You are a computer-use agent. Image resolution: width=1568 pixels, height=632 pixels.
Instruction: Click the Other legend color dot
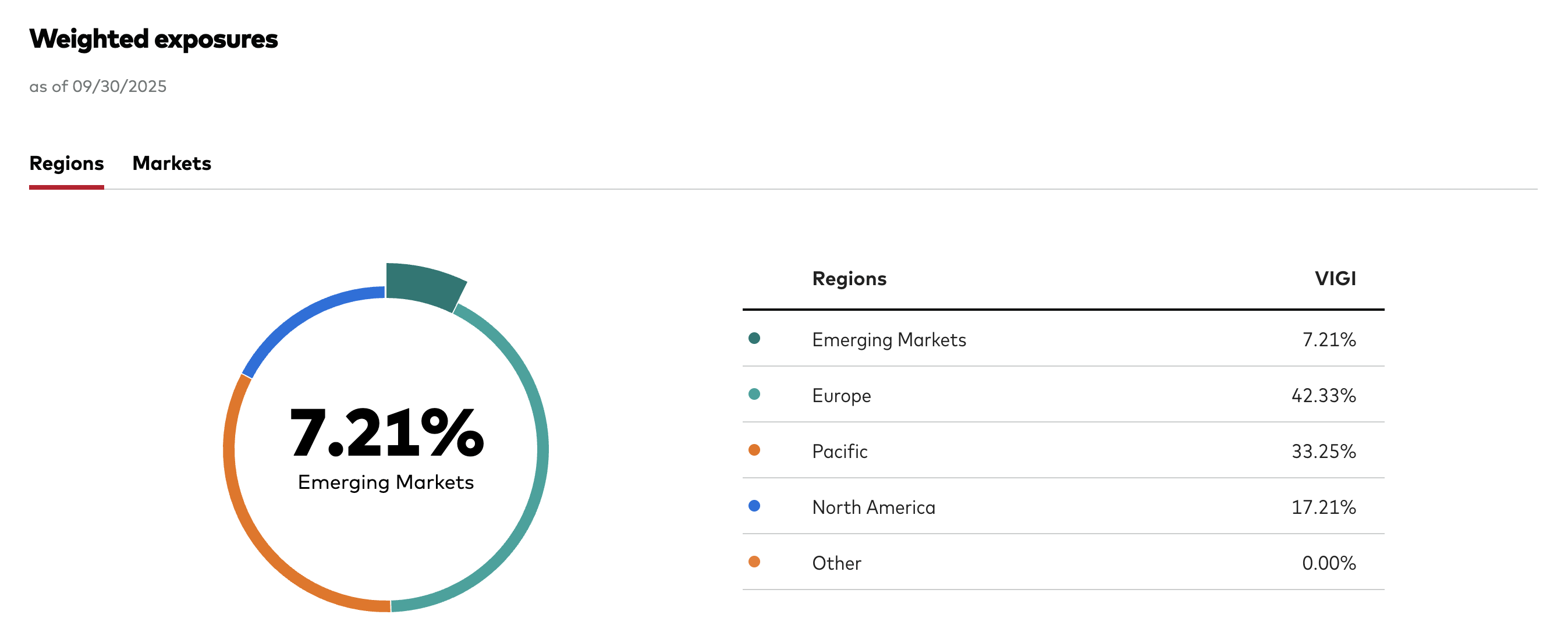pyautogui.click(x=754, y=562)
